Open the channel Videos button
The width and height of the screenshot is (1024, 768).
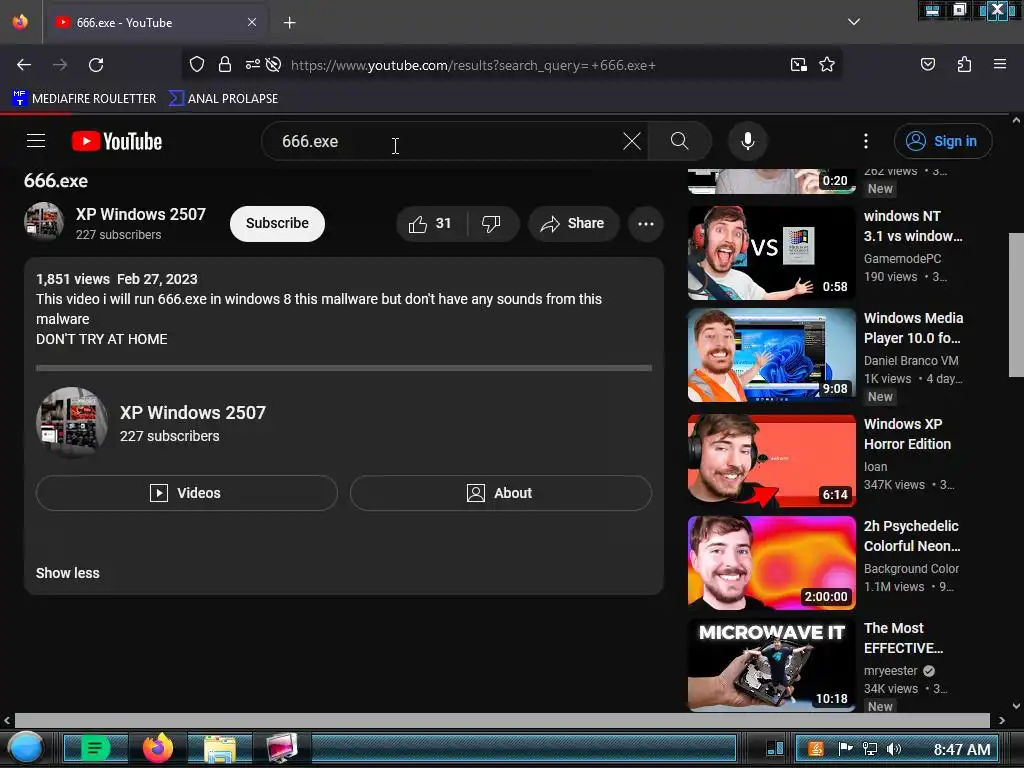coord(187,493)
